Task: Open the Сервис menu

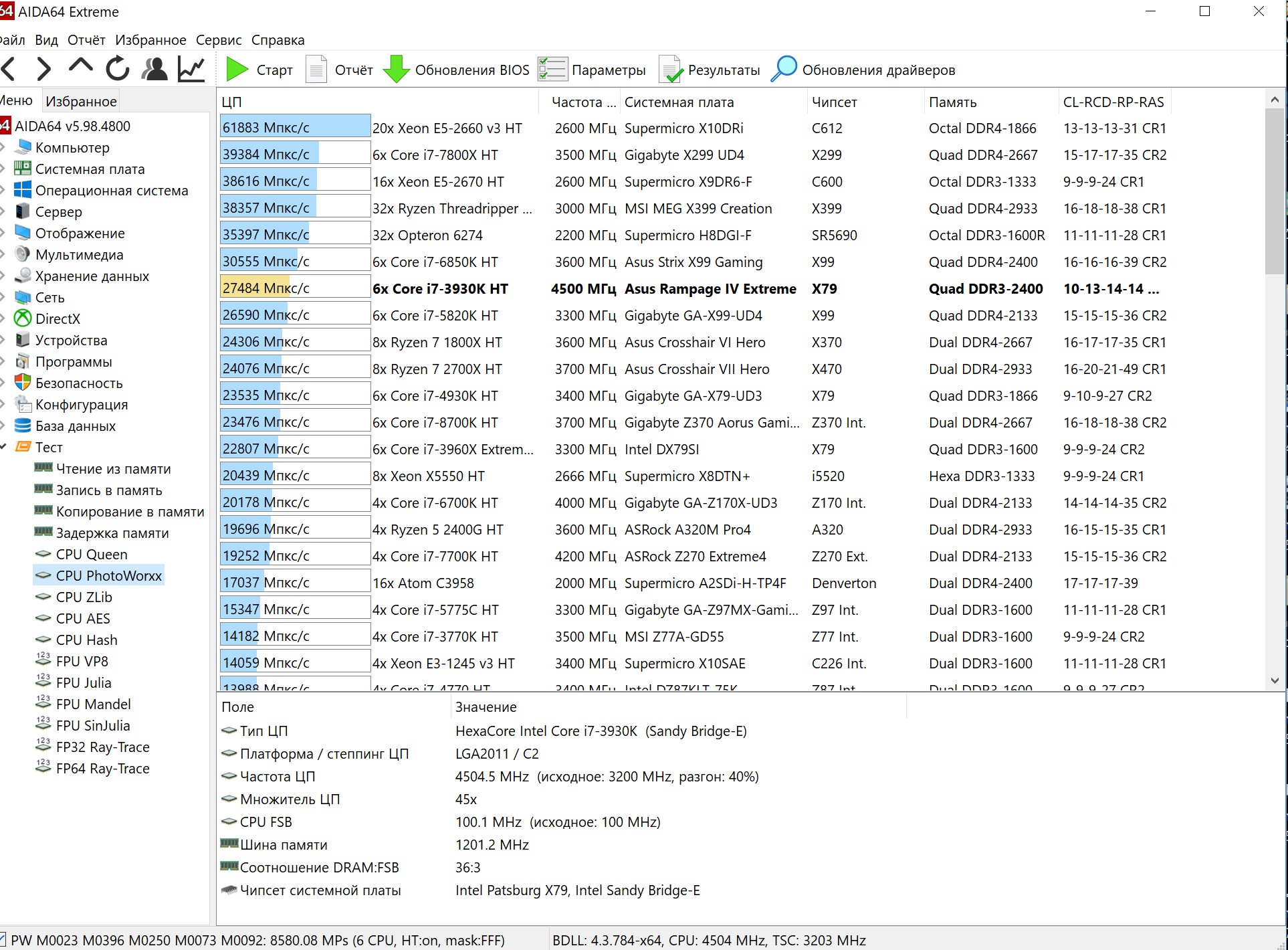Action: [218, 40]
